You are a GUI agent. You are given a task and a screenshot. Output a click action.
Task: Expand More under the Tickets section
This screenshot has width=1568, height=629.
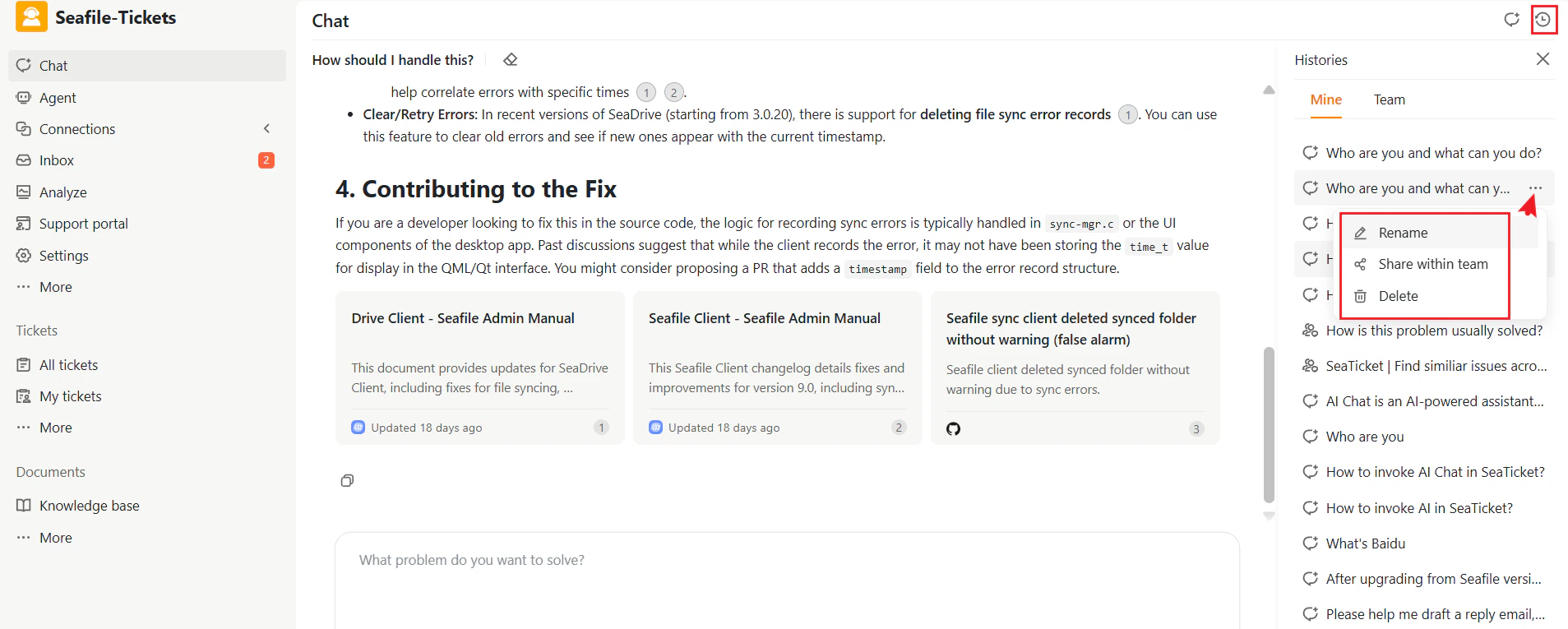coord(147,428)
